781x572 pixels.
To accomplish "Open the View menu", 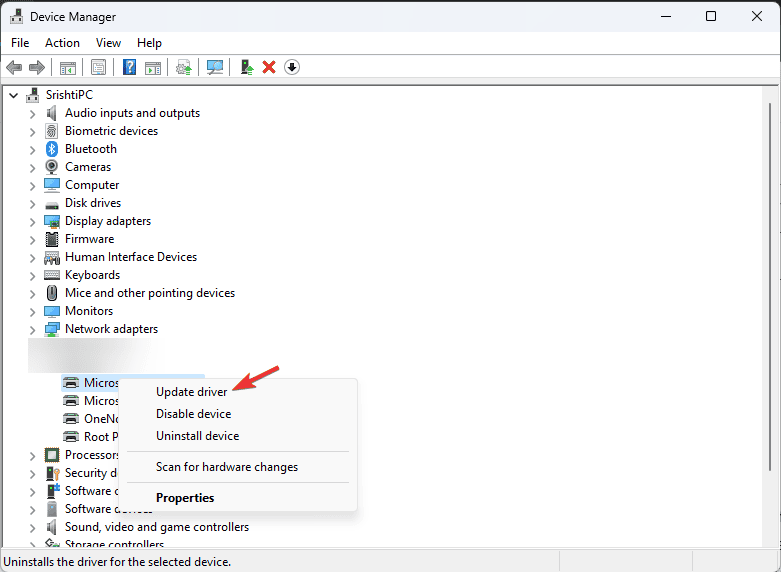I will [x=108, y=43].
